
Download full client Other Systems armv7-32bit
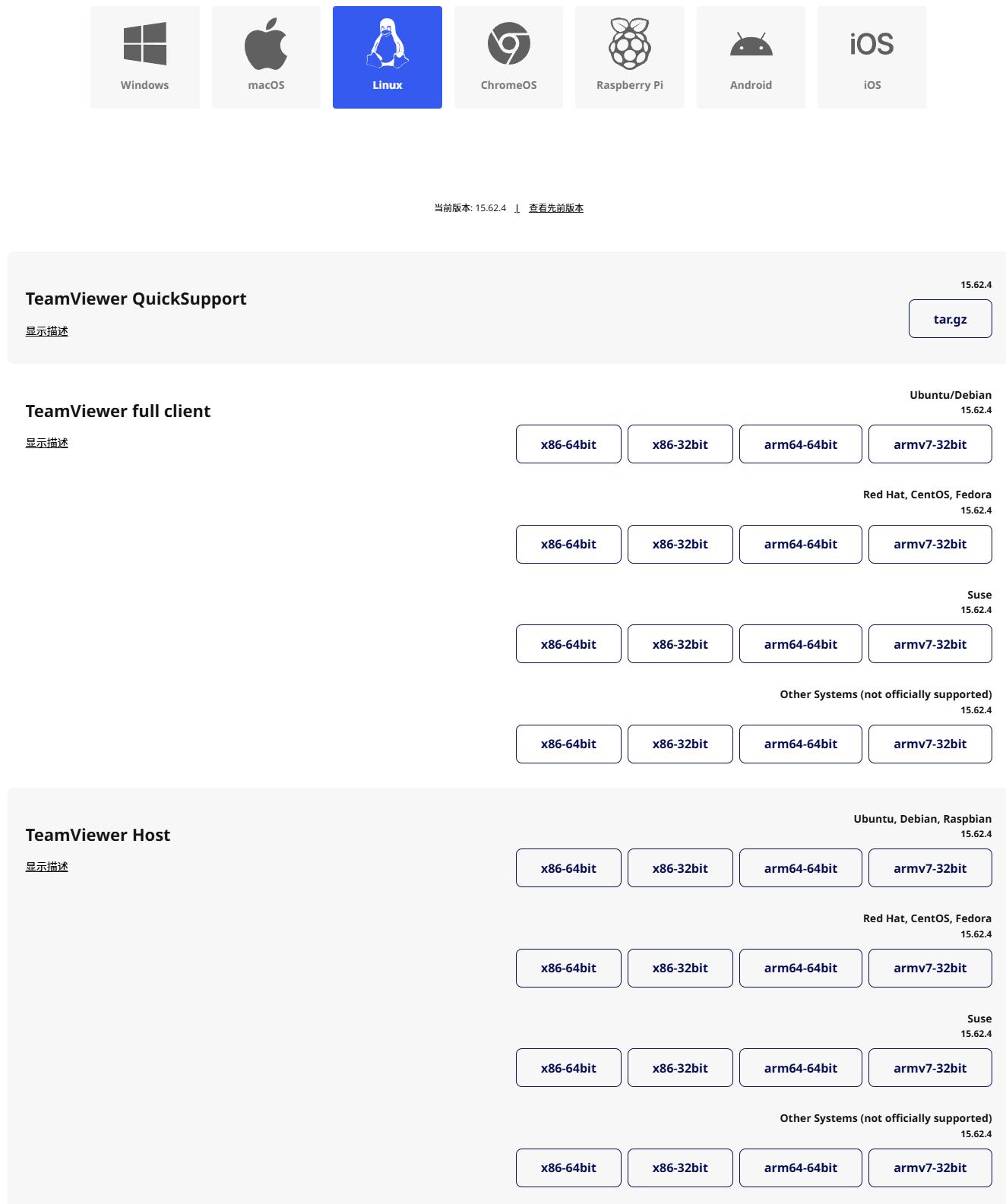pos(930,744)
